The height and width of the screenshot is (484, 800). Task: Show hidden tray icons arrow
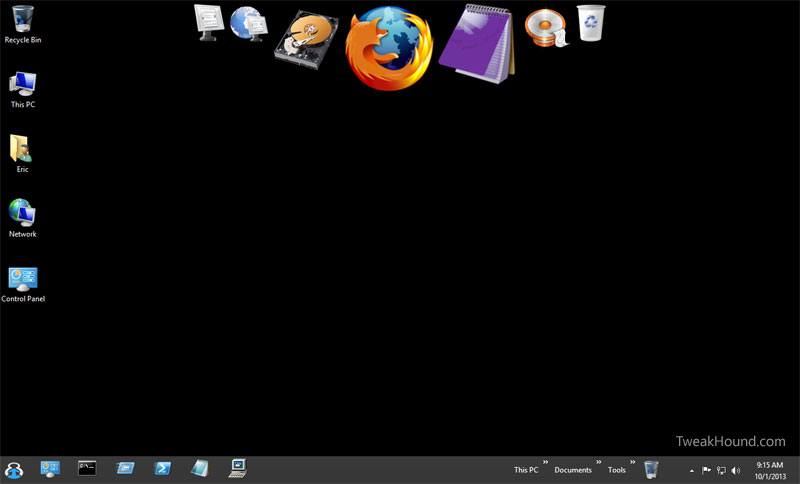point(692,471)
